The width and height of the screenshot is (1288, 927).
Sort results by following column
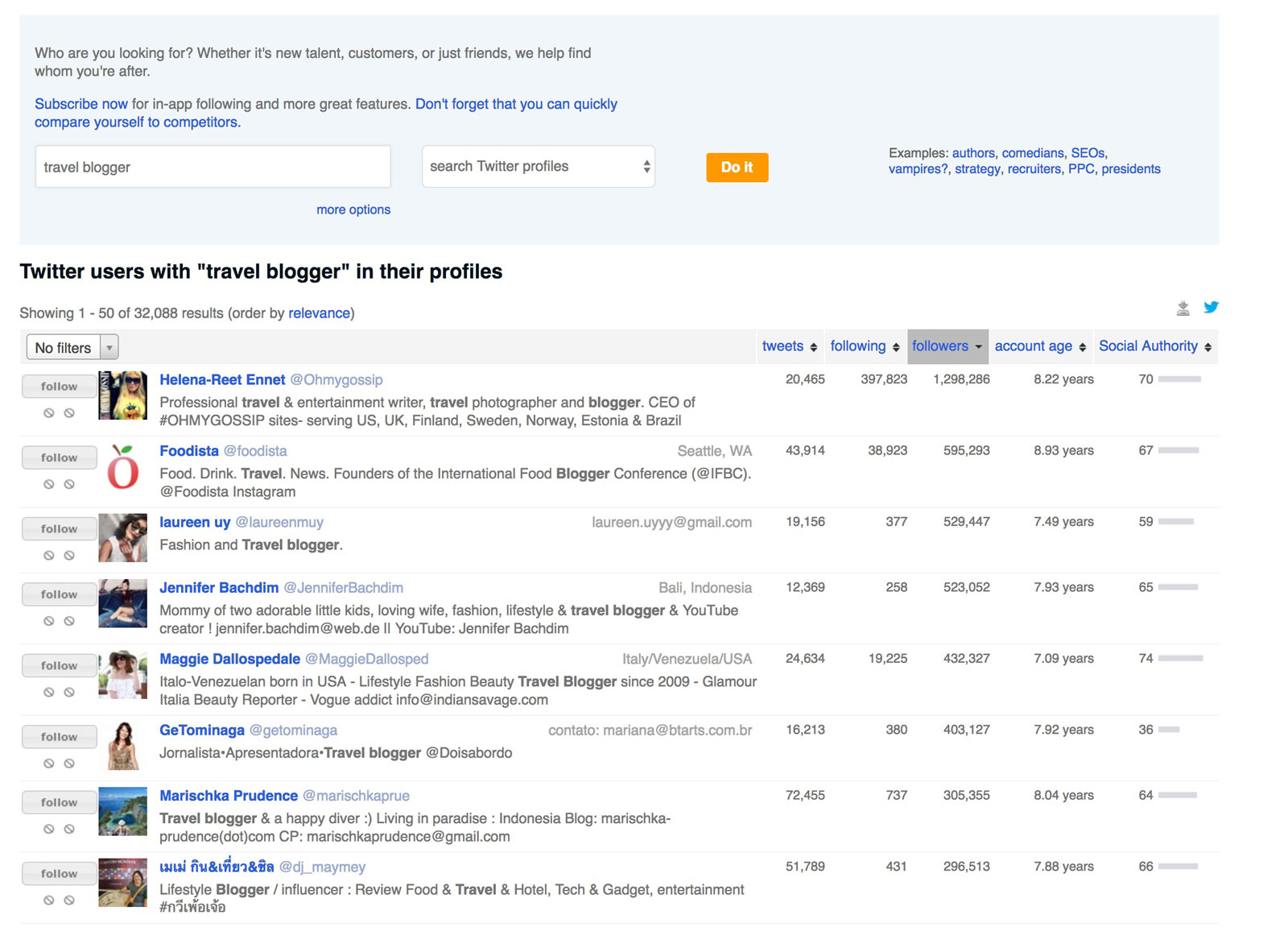tap(865, 346)
